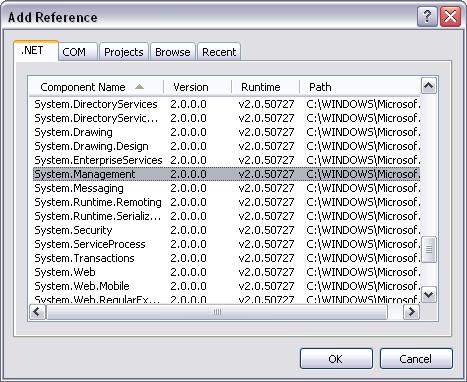Screen dimensions: 467x382
Task: Click the horizontal scrollbar thumb
Action: (217, 312)
